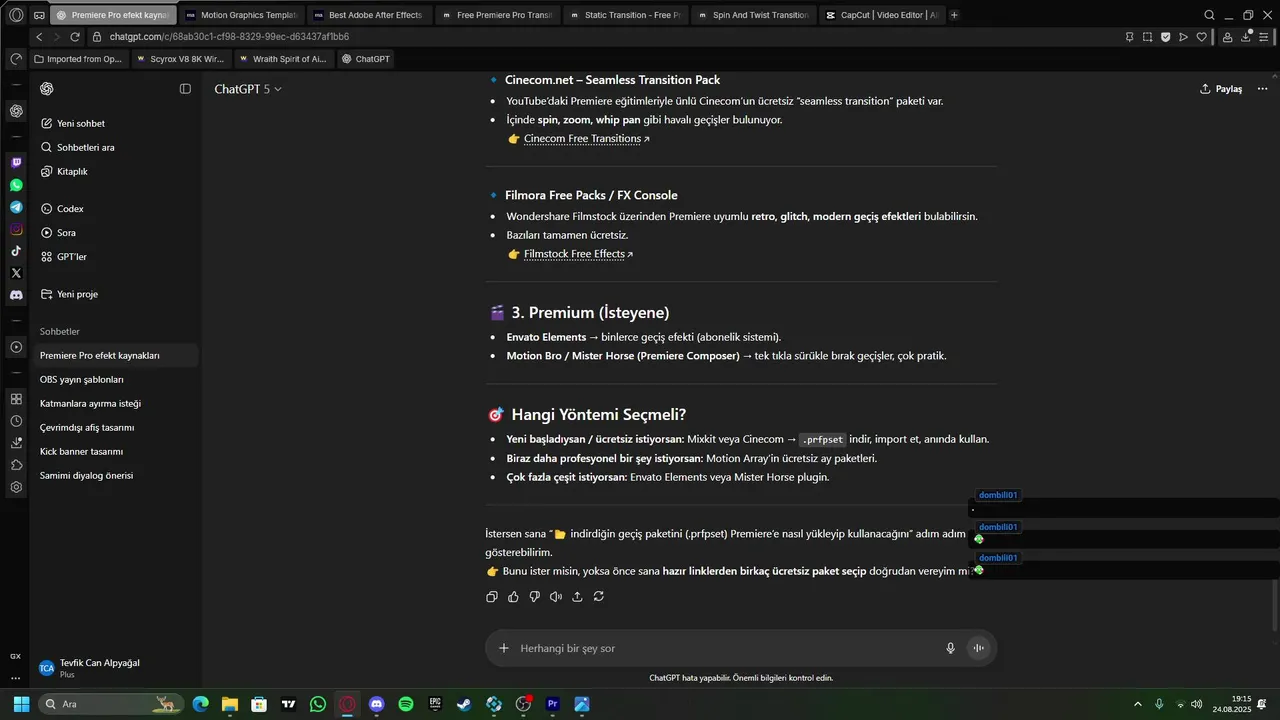
Task: Click the Paylaş share button
Action: coord(1221,89)
